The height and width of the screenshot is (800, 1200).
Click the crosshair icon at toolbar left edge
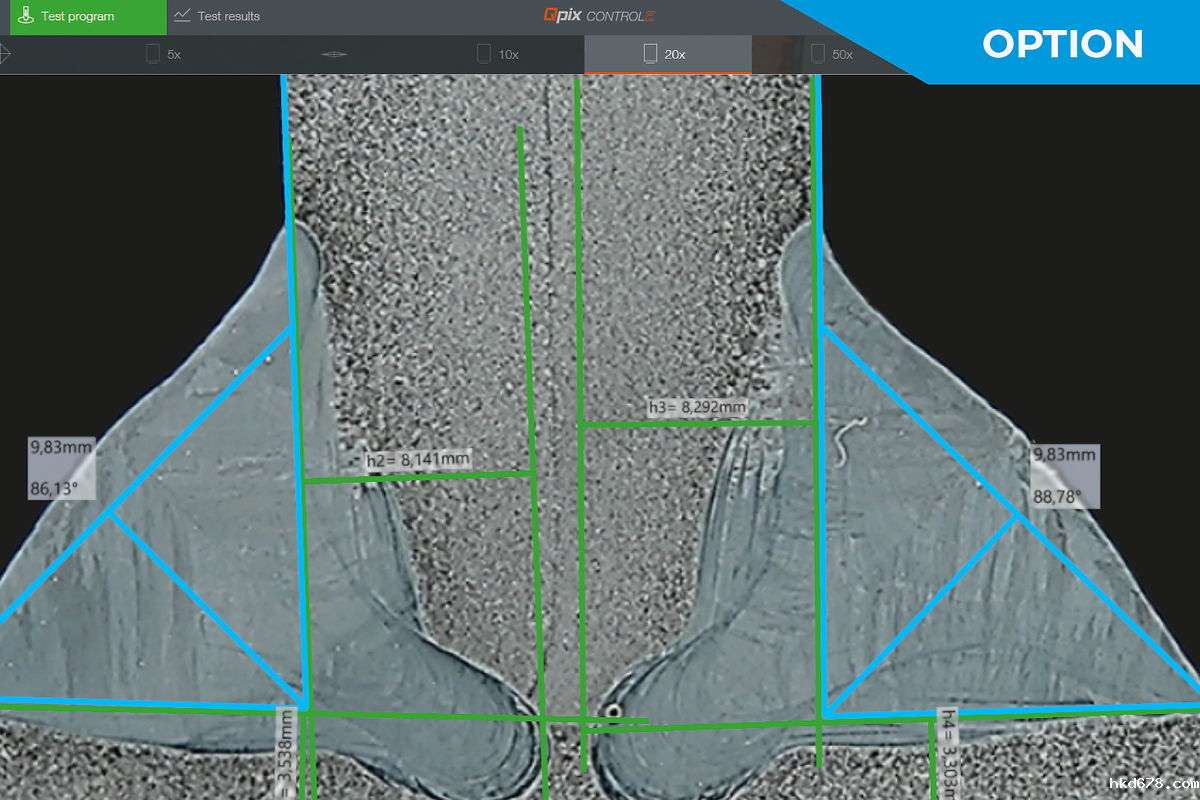pyautogui.click(x=5, y=54)
